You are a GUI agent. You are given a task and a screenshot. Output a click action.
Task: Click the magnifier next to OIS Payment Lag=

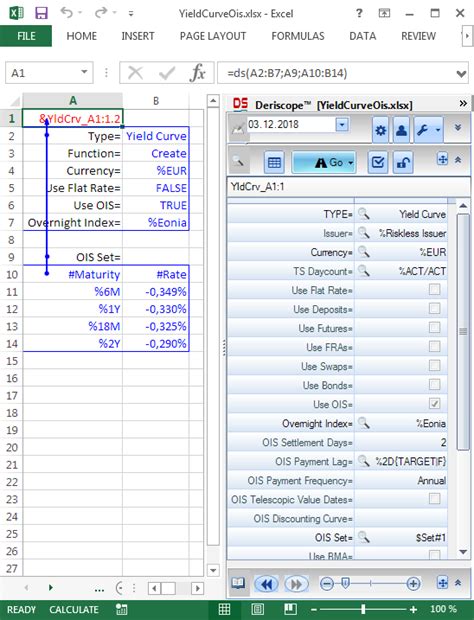[x=363, y=461]
